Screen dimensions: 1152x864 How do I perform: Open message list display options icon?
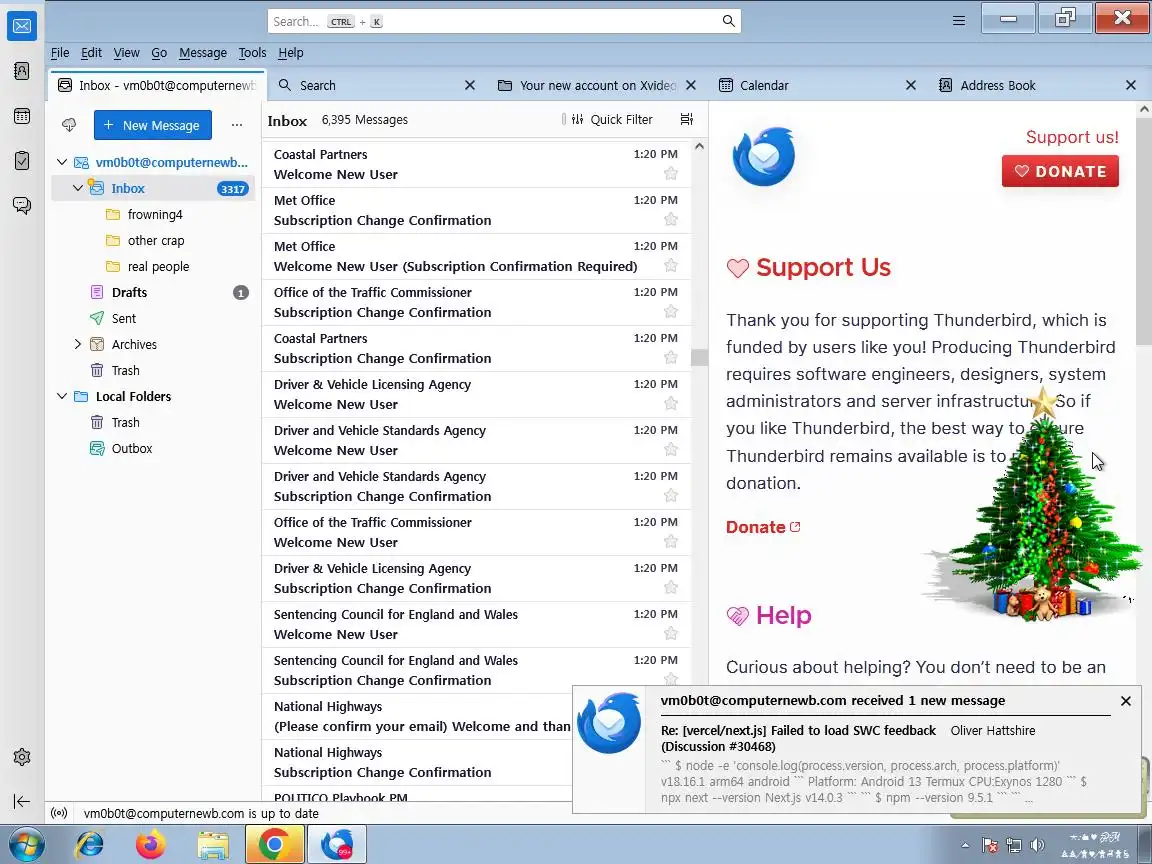point(687,119)
